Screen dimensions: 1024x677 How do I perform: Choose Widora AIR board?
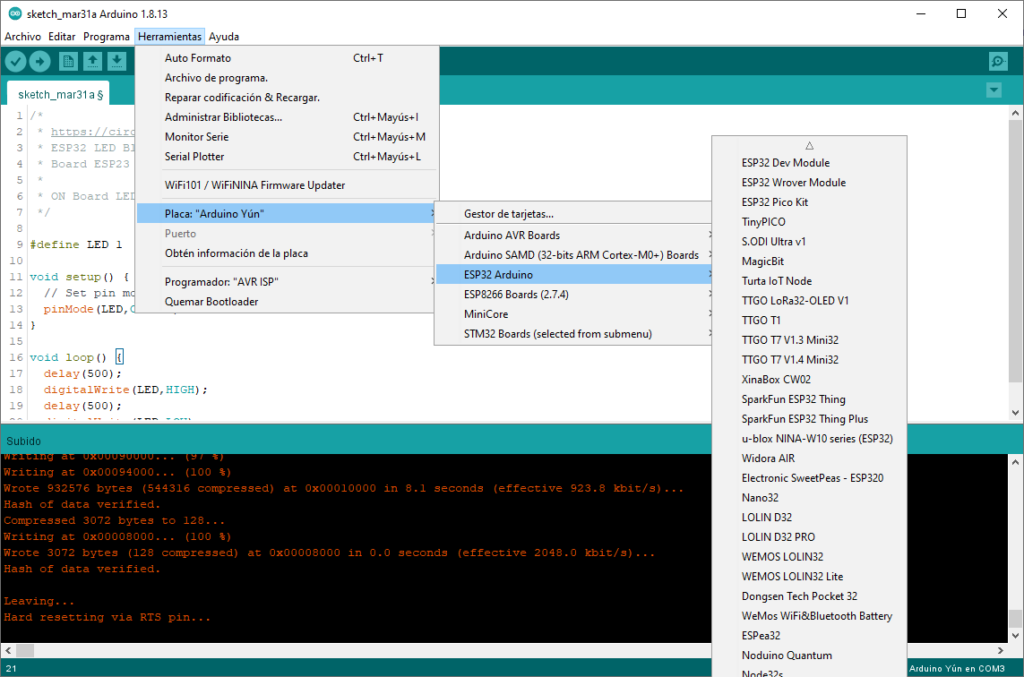809,458
